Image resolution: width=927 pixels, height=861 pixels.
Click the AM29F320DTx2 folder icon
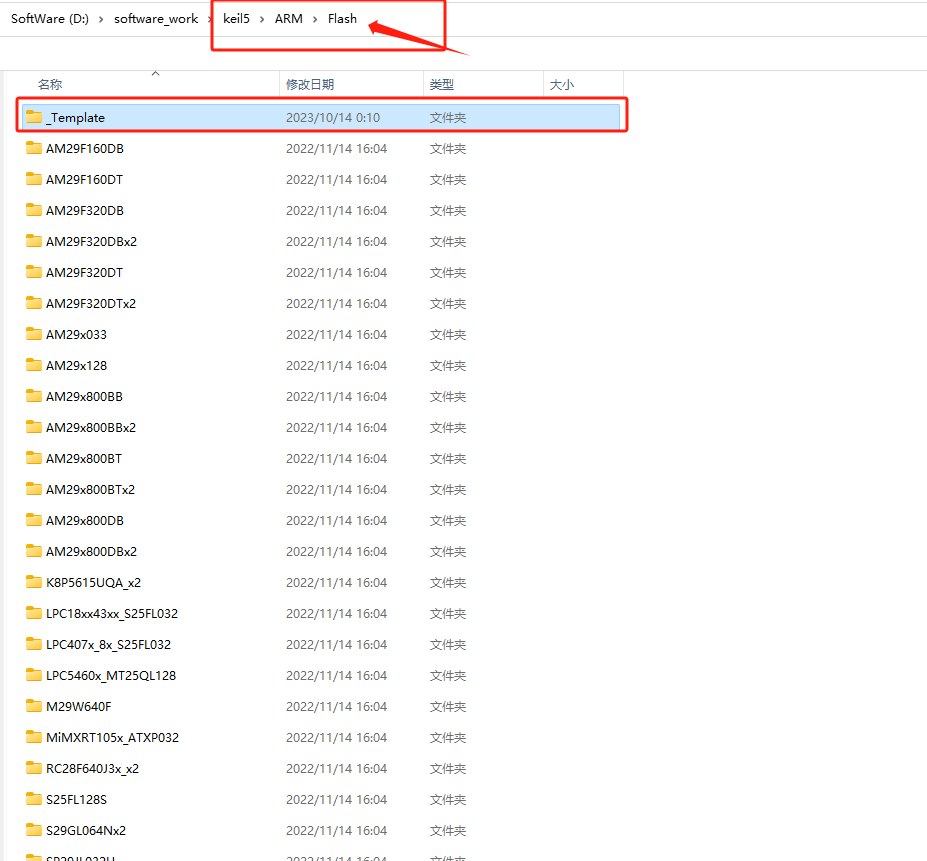click(x=34, y=303)
